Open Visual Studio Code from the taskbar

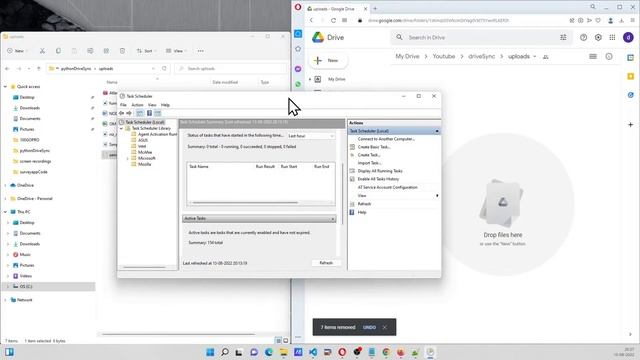point(313,352)
